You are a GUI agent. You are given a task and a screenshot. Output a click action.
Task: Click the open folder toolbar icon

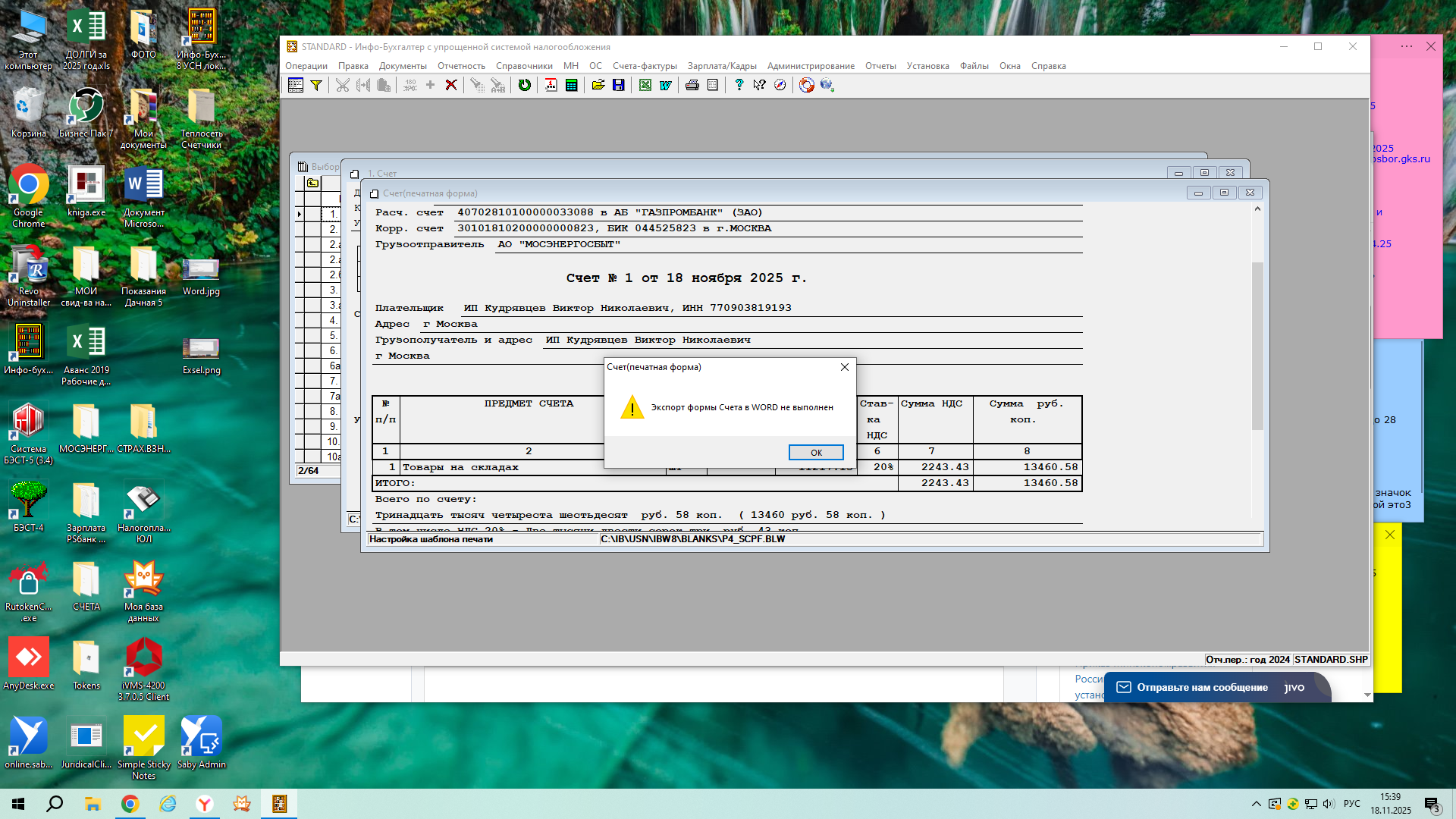tap(598, 85)
